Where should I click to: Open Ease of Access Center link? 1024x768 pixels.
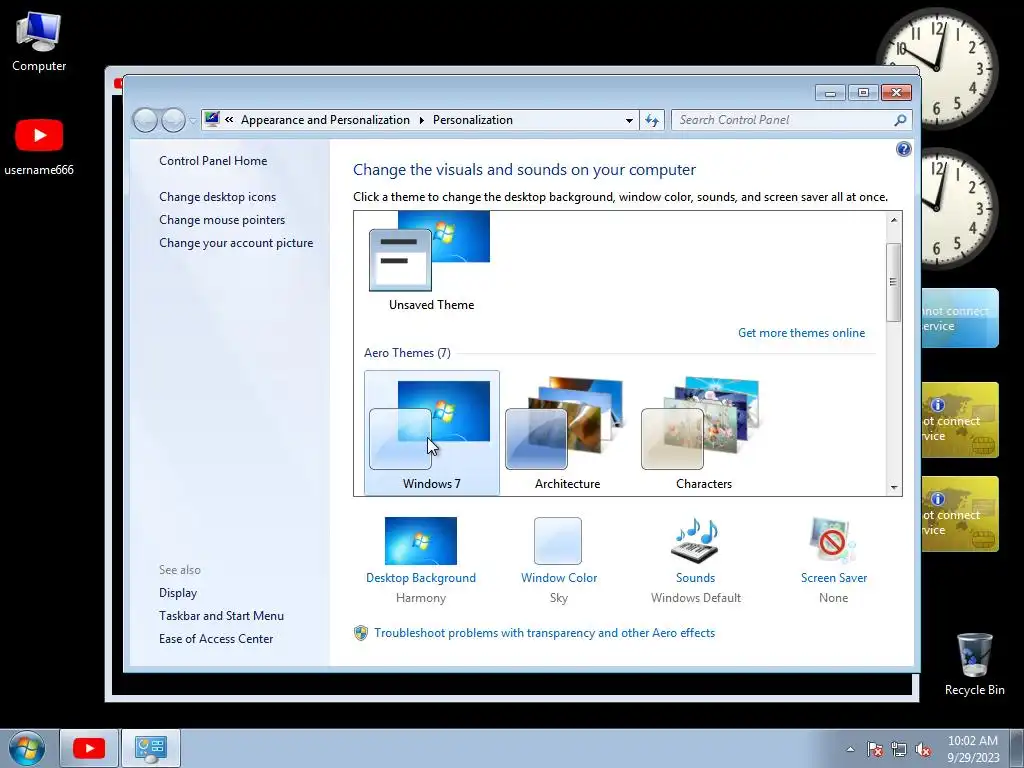tap(216, 639)
